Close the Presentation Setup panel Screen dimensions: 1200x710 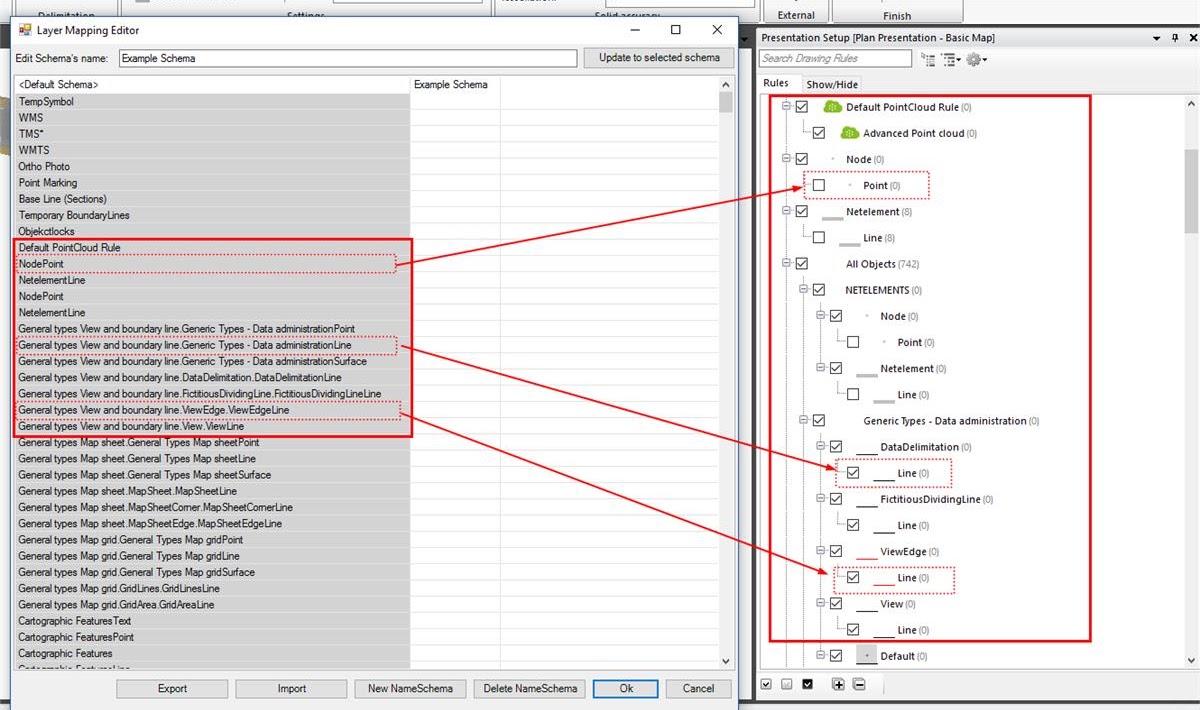click(x=1191, y=38)
